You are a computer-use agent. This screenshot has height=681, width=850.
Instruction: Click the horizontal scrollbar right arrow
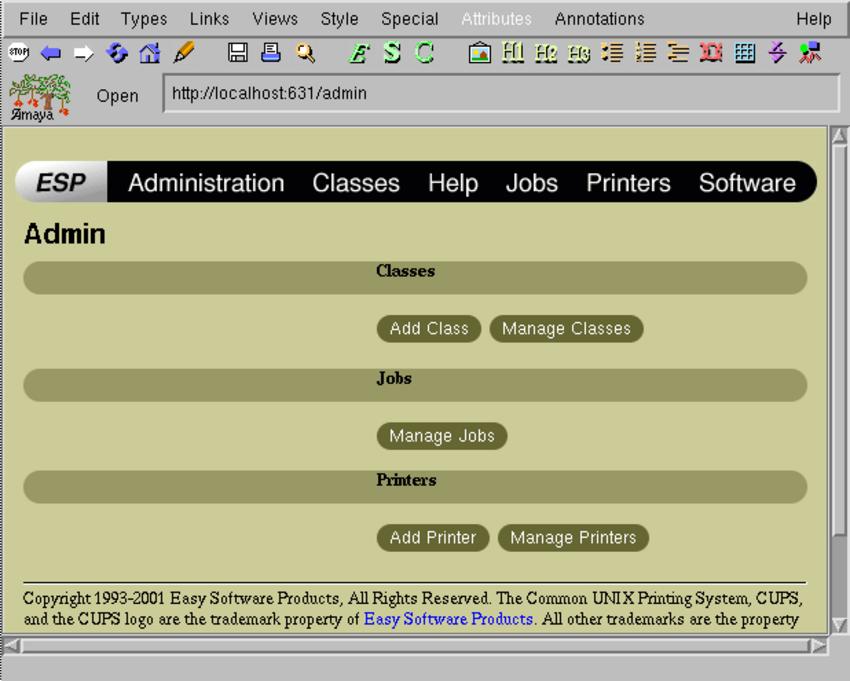tap(819, 646)
